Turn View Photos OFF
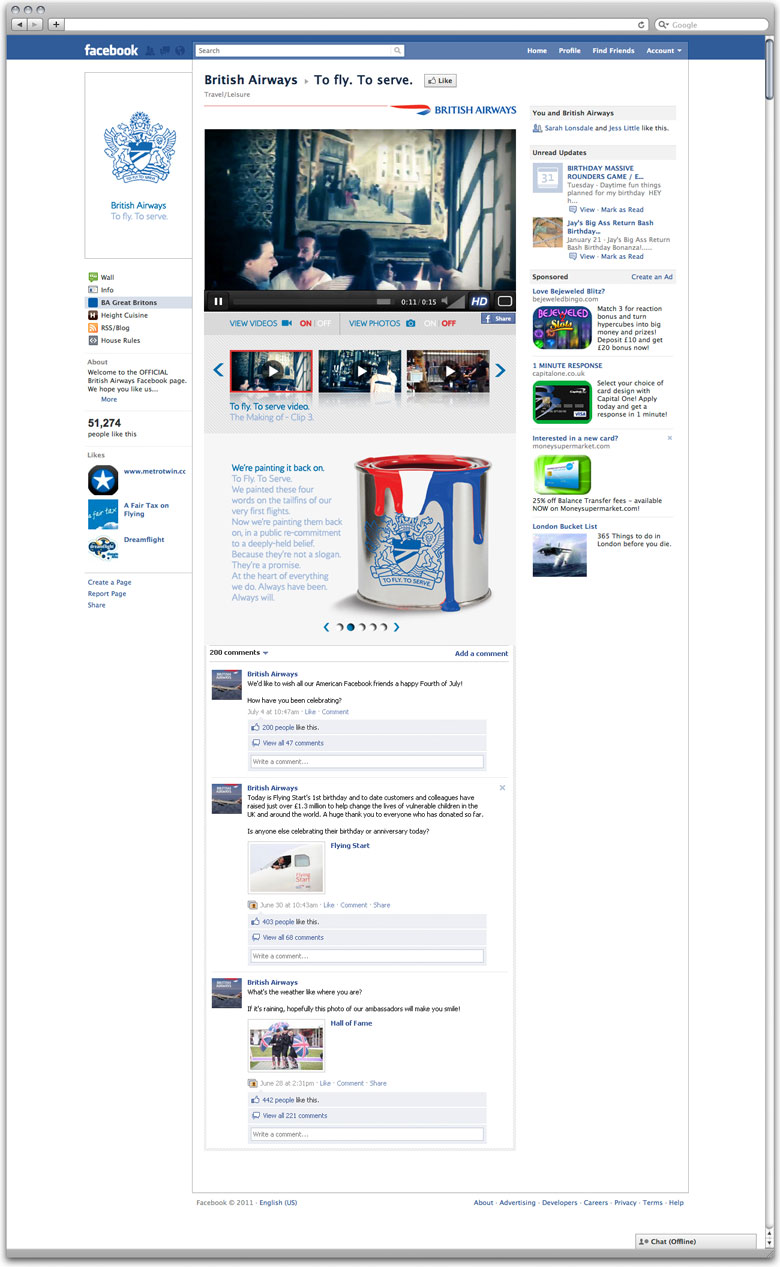Viewport: 780px width, 1267px height. (x=449, y=324)
